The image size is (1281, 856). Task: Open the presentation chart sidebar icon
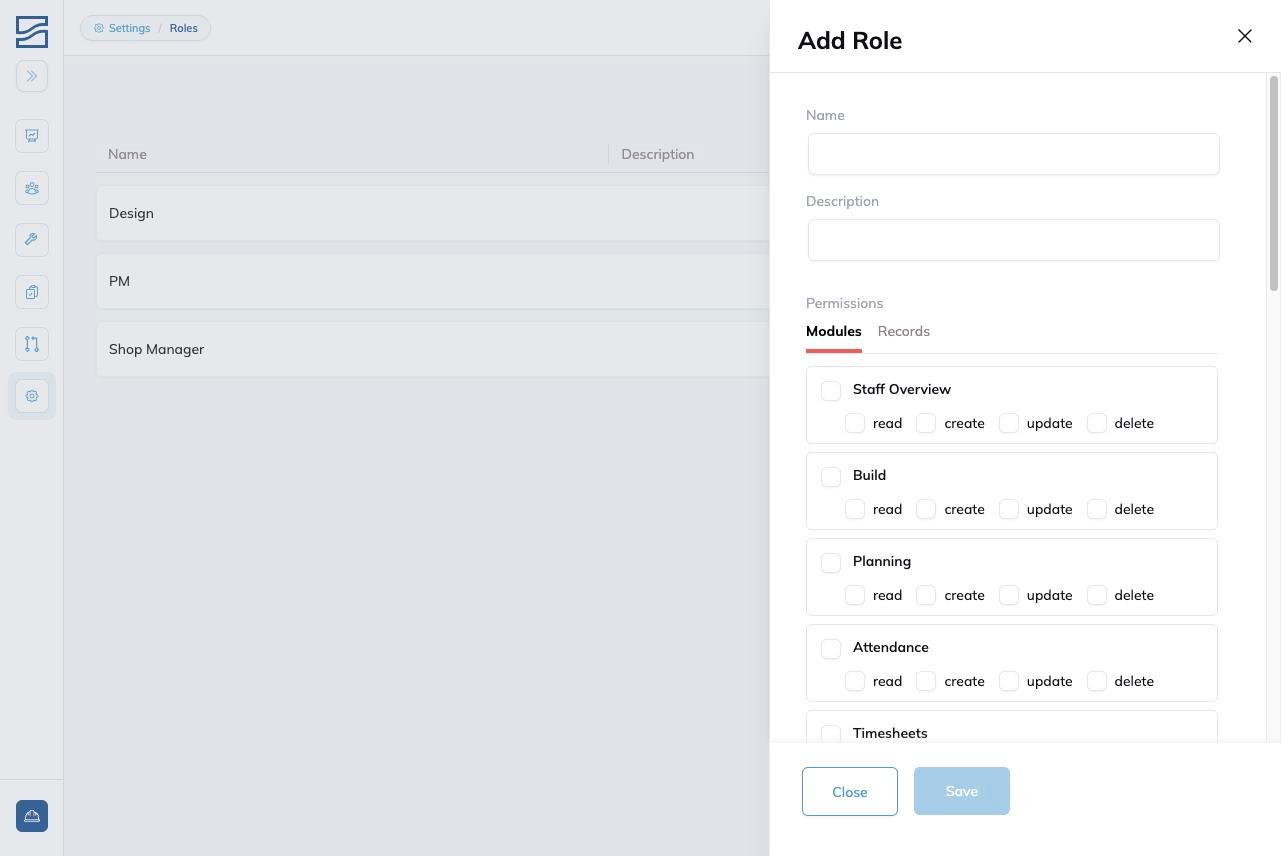point(32,136)
